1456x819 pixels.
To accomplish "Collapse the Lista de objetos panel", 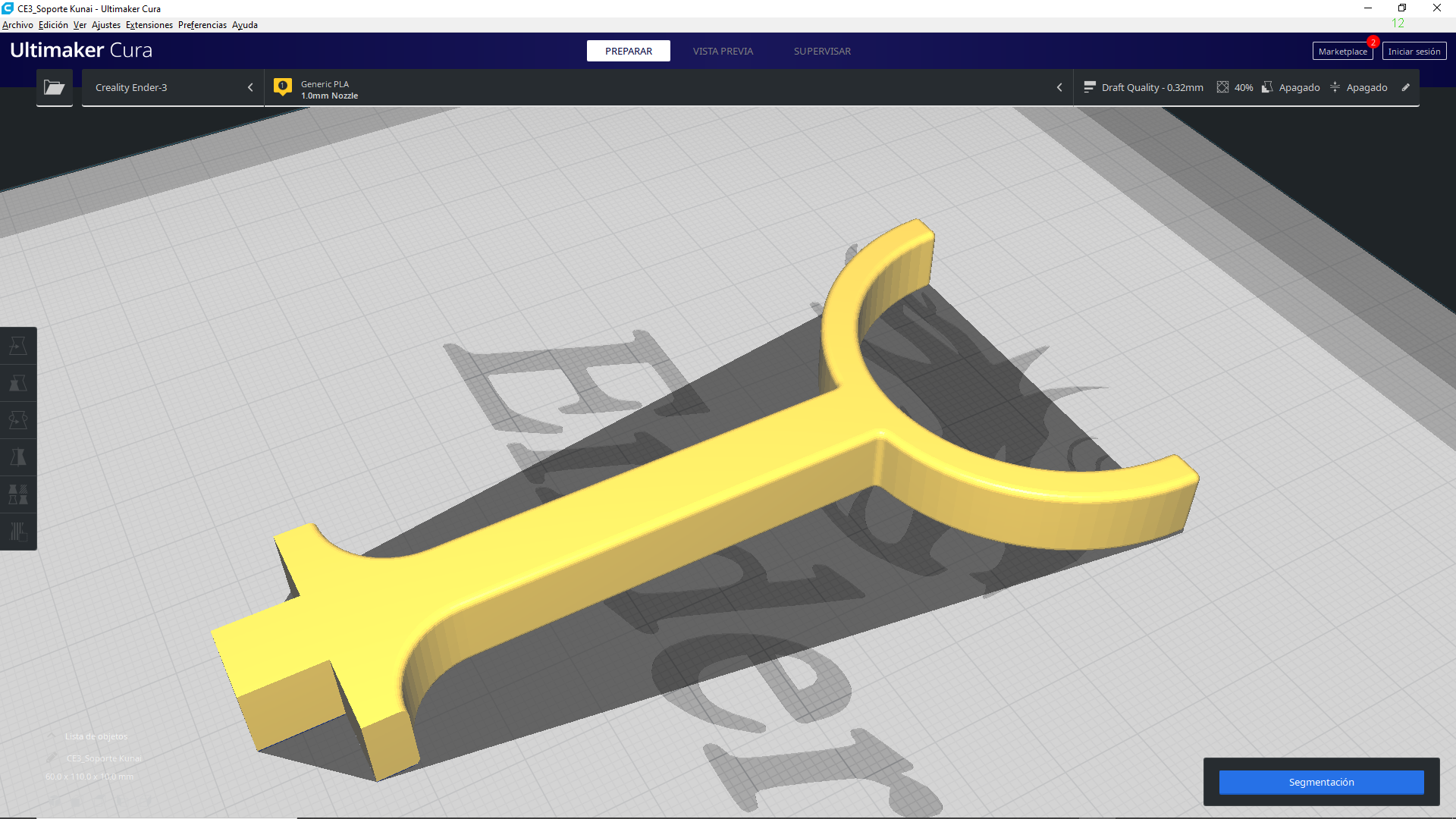I will tap(52, 736).
